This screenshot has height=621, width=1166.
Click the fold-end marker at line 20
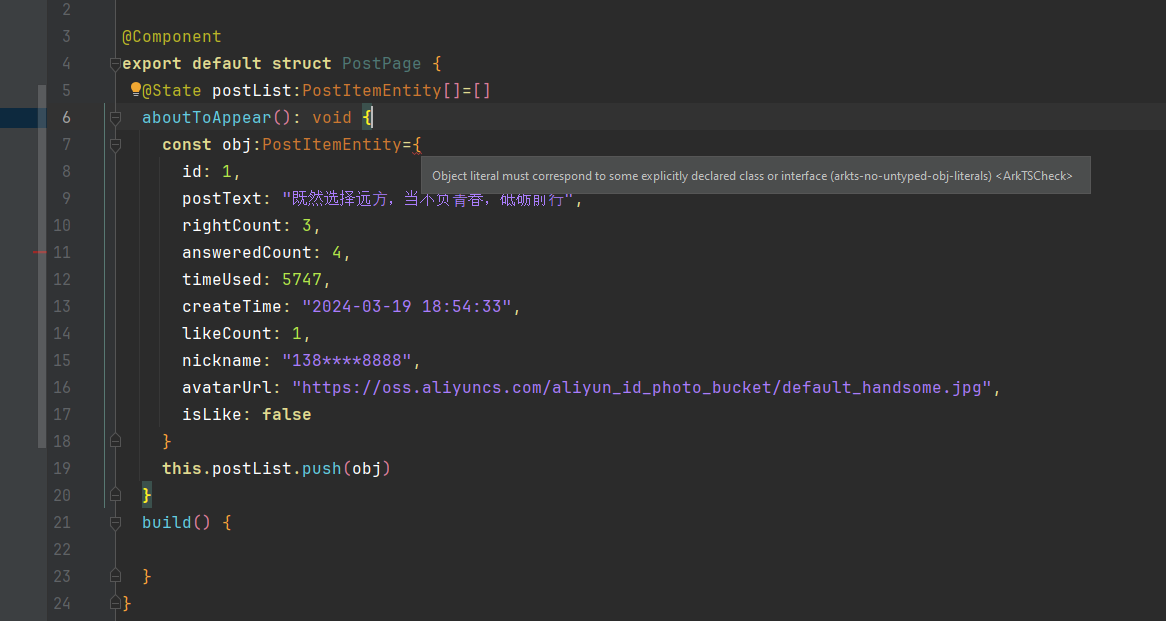tap(114, 495)
